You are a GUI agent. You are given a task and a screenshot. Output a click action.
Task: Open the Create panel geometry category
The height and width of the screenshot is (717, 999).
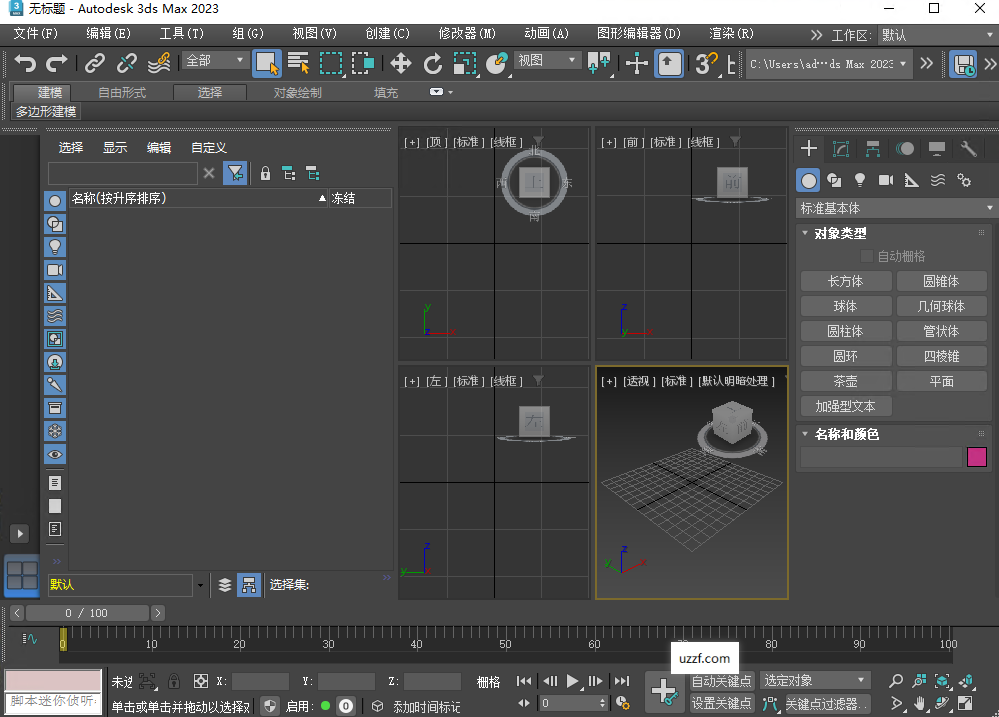point(808,180)
